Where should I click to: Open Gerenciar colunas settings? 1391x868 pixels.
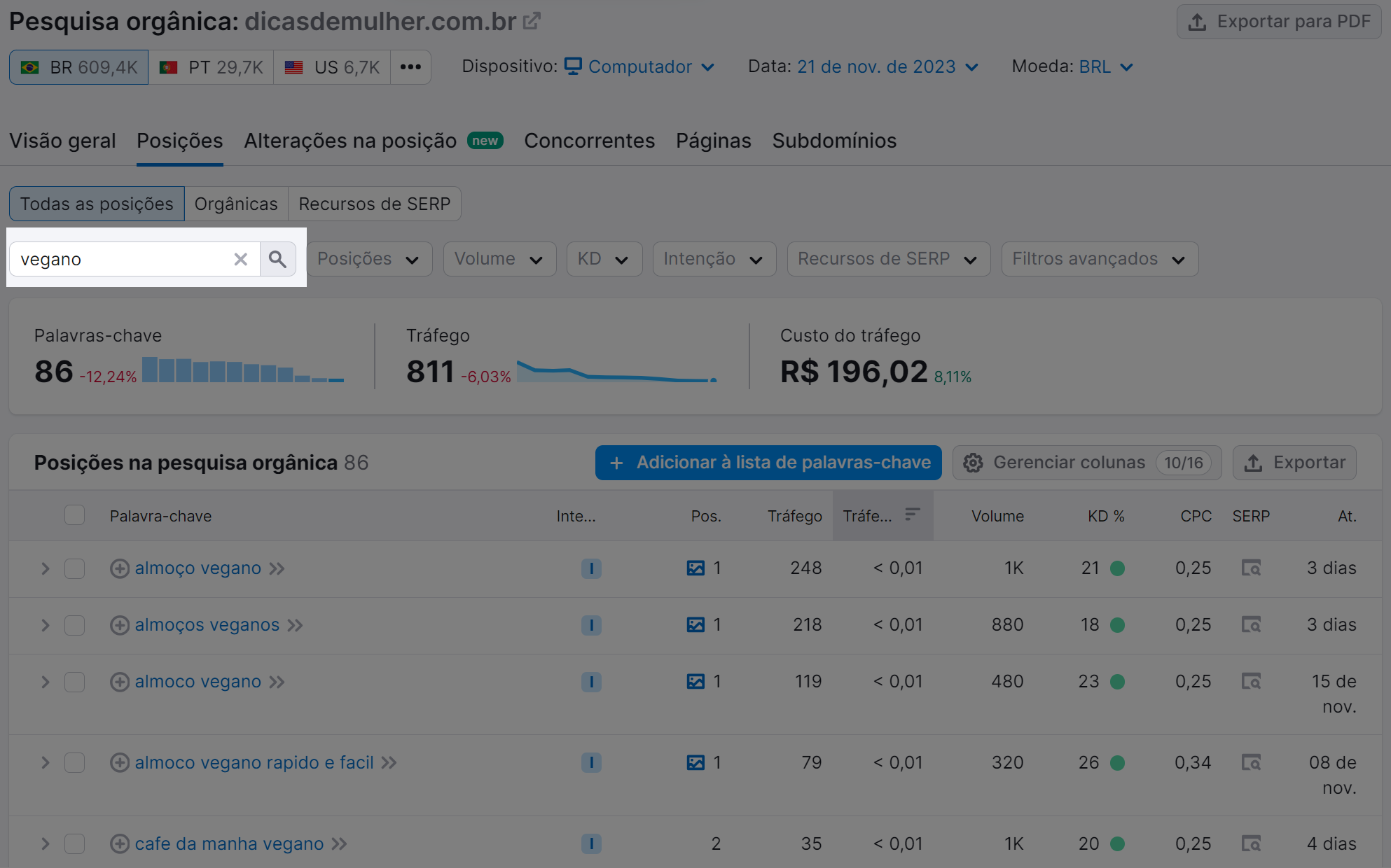pyautogui.click(x=1087, y=463)
